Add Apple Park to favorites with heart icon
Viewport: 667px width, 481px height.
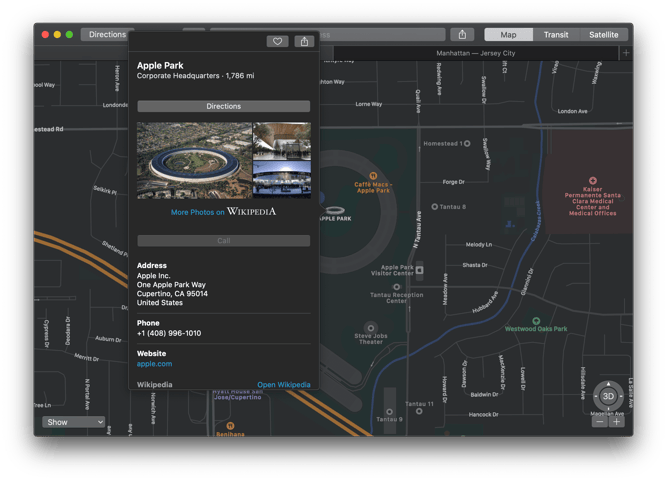[x=277, y=41]
